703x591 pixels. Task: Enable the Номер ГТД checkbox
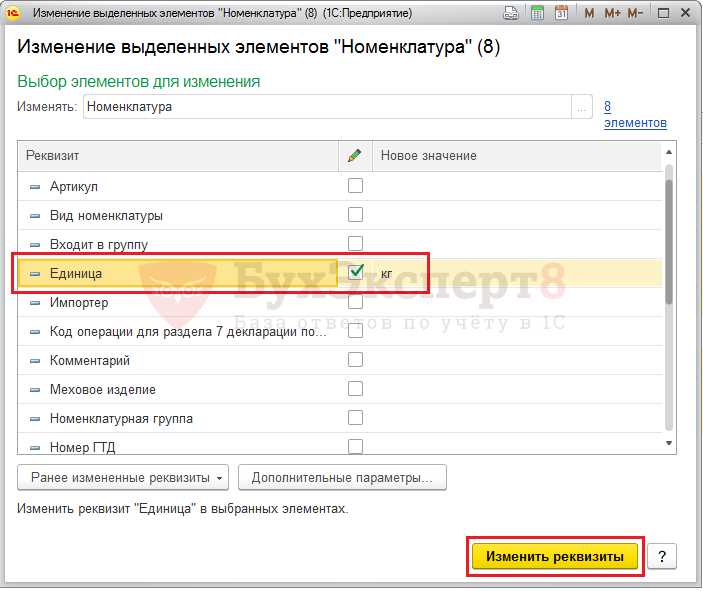(355, 447)
